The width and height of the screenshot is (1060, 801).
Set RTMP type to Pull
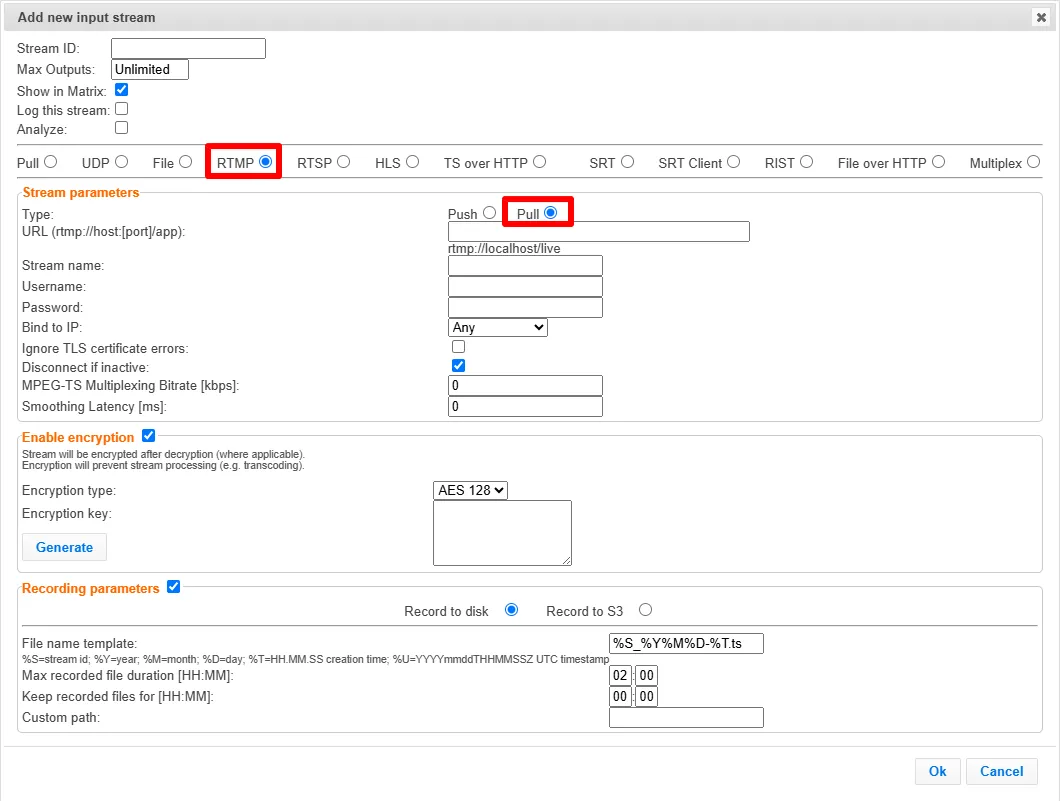click(551, 213)
